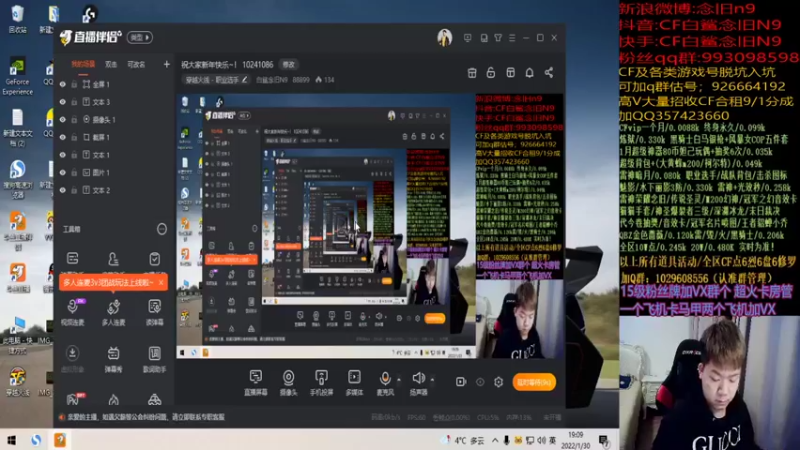Open the toolbox person-list tool icon
The image size is (800, 450).
point(113,259)
